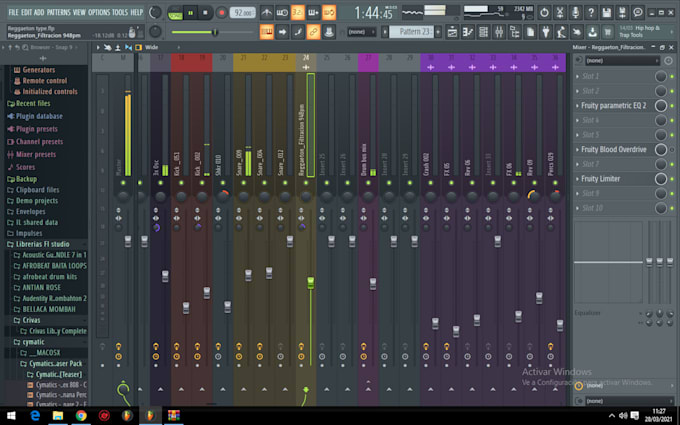The image size is (680, 425).
Task: Disable Fruity Limiter slot LED
Action: [672, 179]
